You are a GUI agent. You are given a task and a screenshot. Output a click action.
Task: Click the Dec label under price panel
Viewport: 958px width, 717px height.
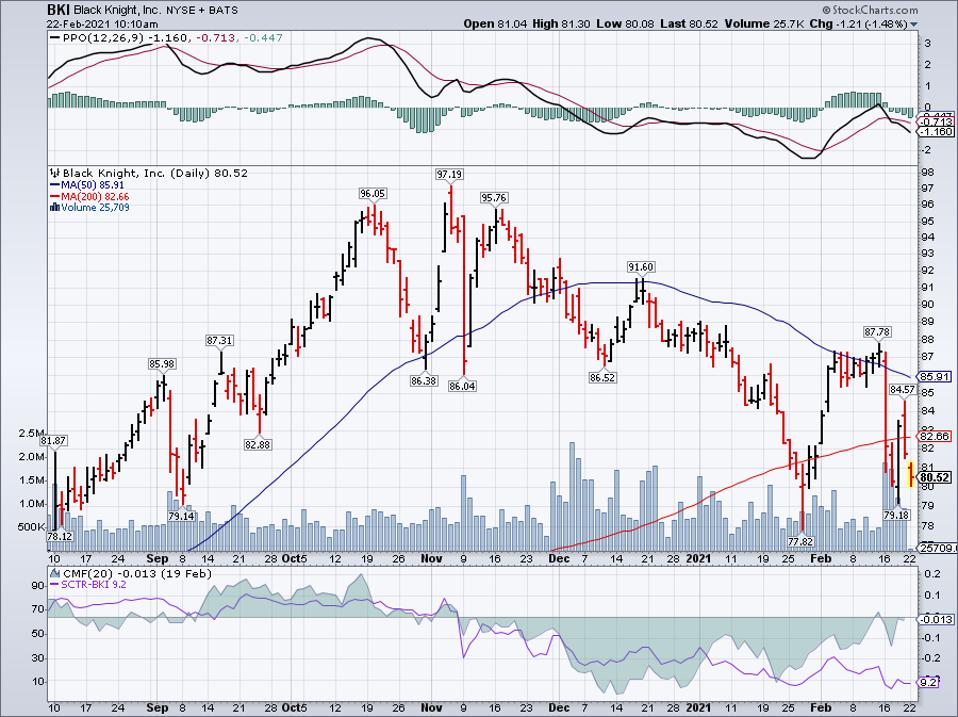pyautogui.click(x=558, y=558)
